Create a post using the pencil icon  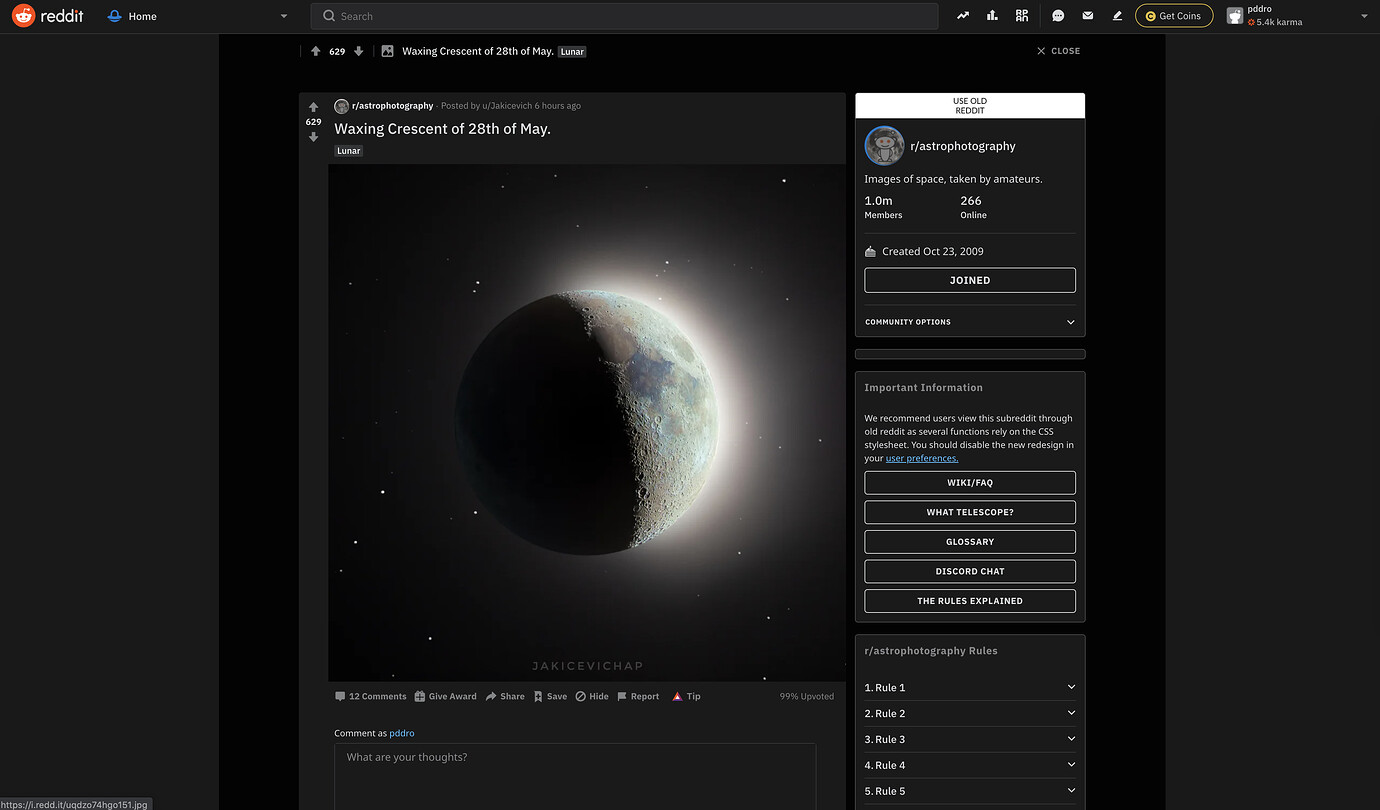(1118, 15)
